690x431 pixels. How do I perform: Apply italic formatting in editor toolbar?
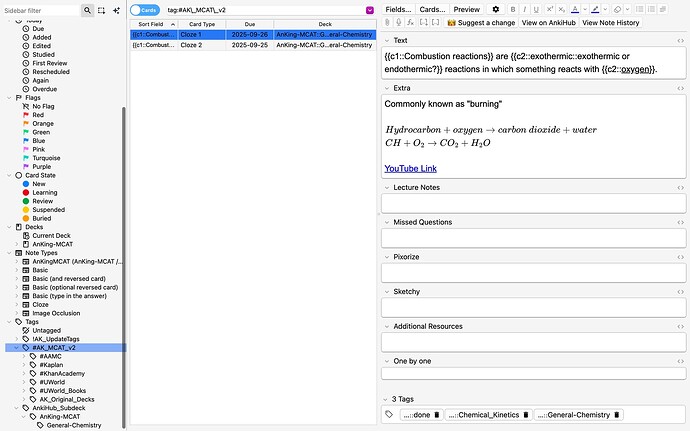(523, 9)
